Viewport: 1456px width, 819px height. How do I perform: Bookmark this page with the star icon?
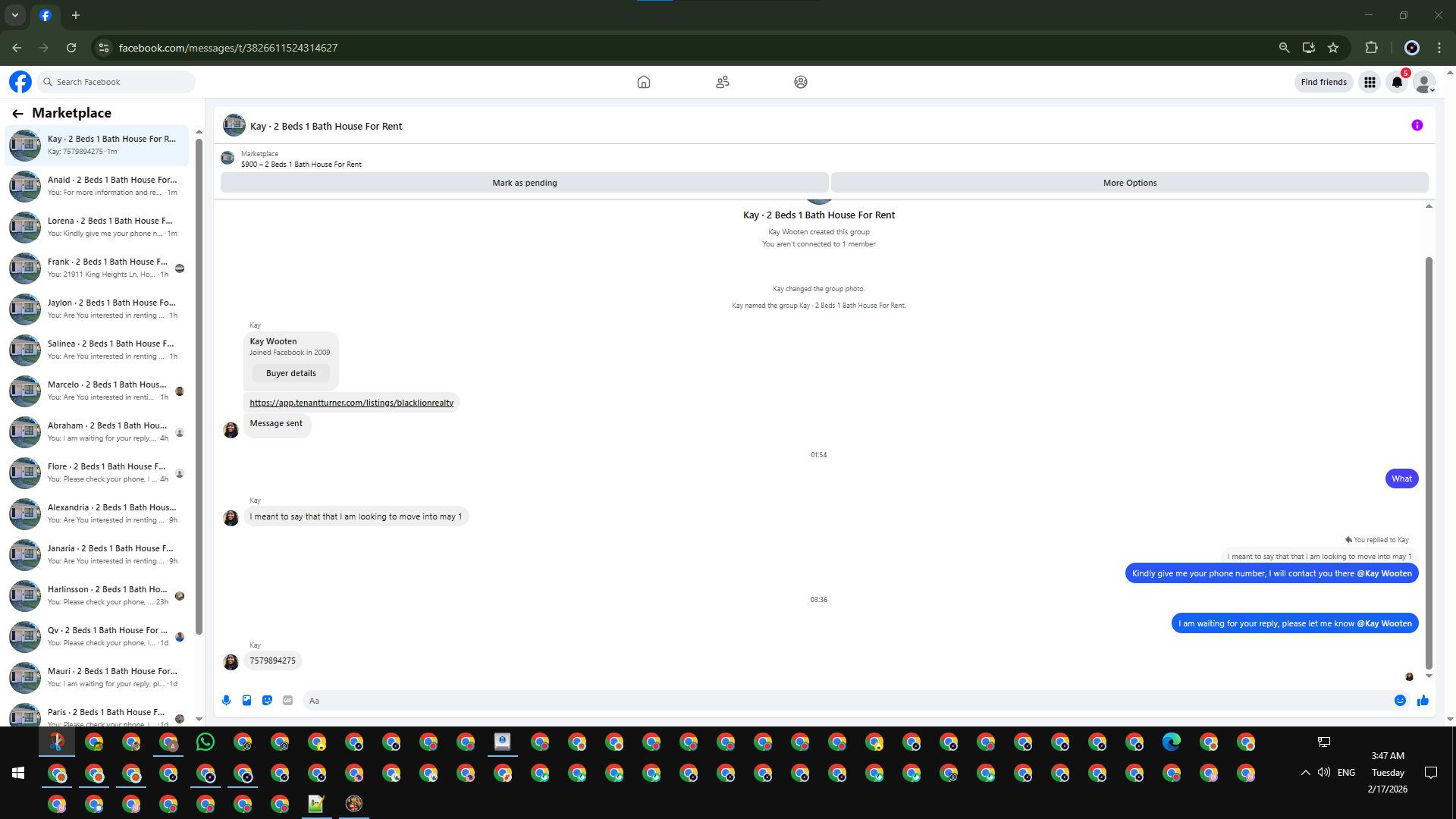tap(1333, 48)
